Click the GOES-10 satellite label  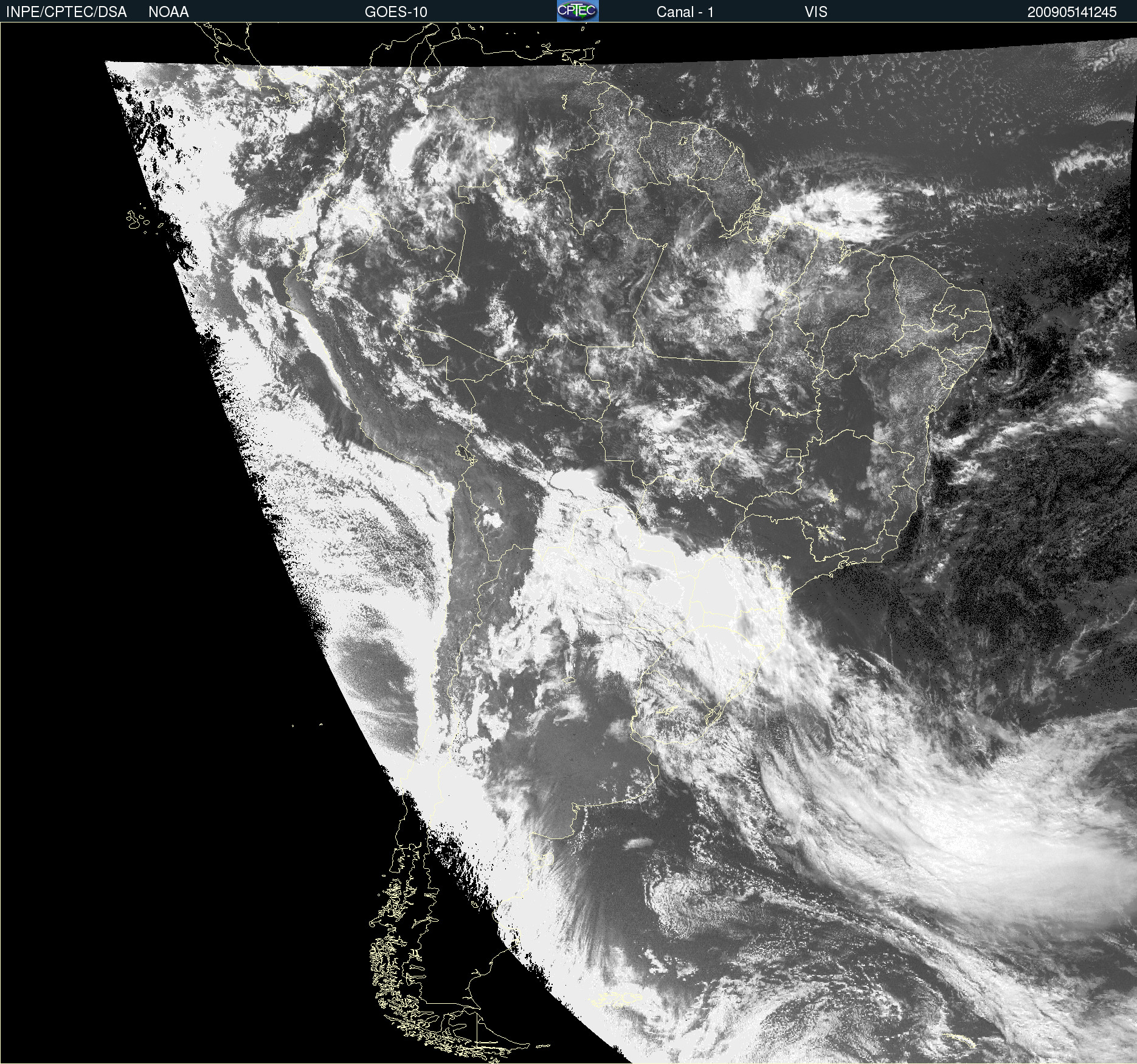[396, 12]
